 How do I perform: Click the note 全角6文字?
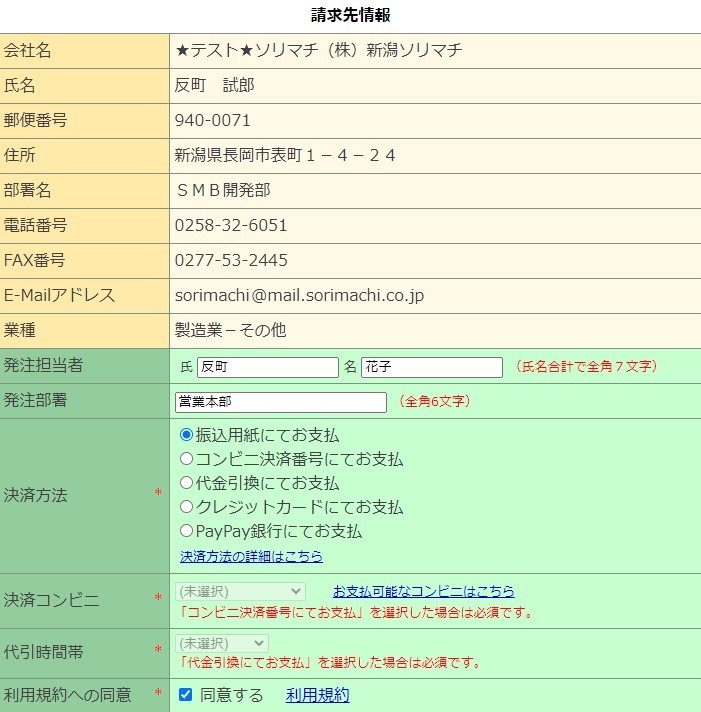(x=434, y=401)
